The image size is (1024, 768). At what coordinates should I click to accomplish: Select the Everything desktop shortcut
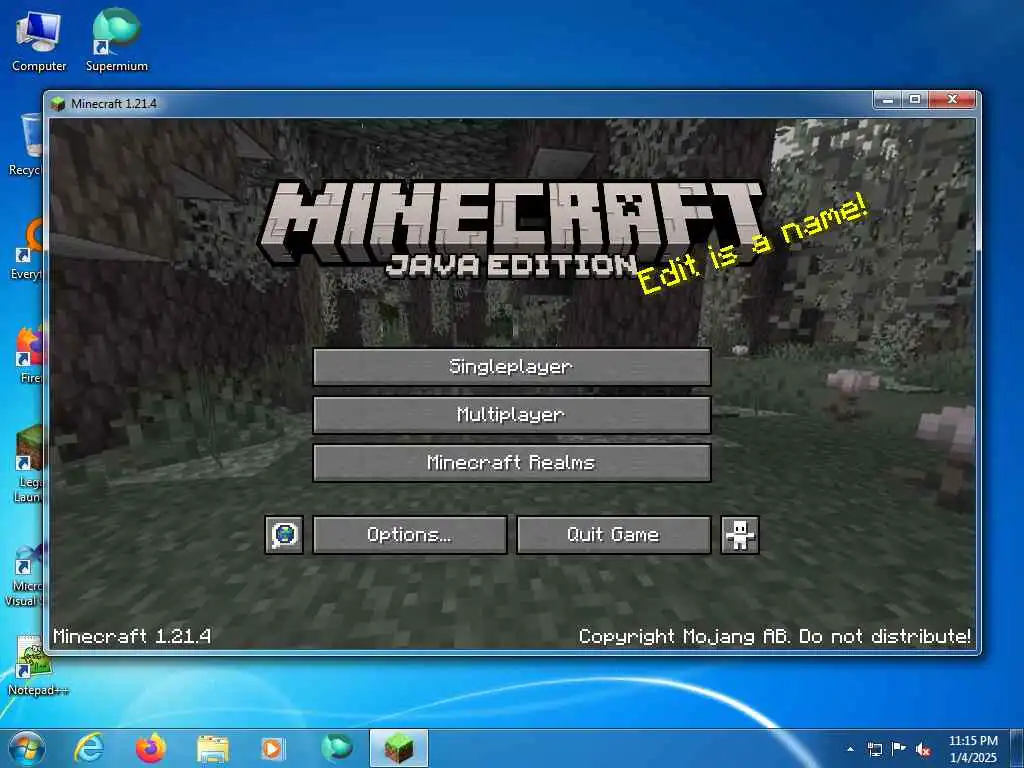pos(27,249)
